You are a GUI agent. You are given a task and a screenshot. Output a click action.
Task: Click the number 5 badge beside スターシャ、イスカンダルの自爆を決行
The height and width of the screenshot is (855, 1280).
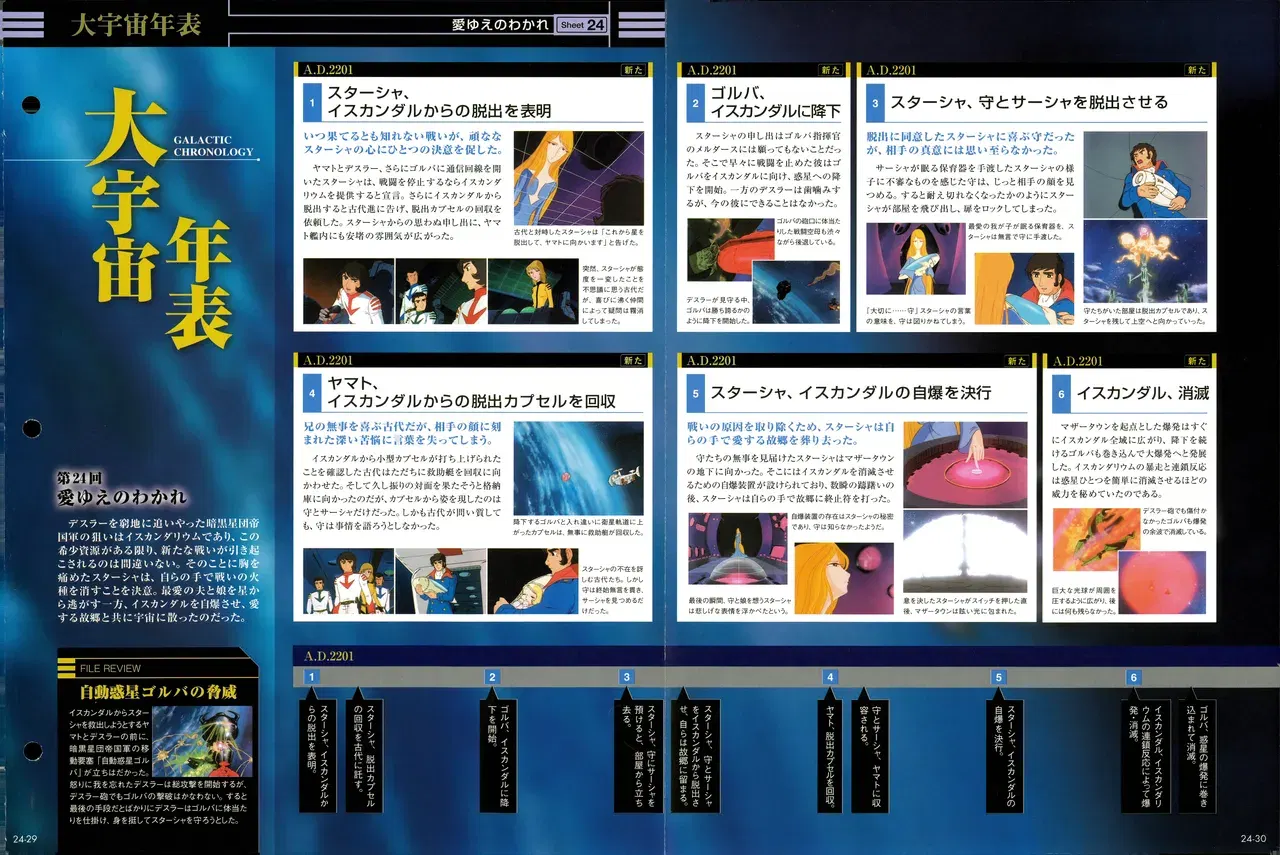(696, 393)
